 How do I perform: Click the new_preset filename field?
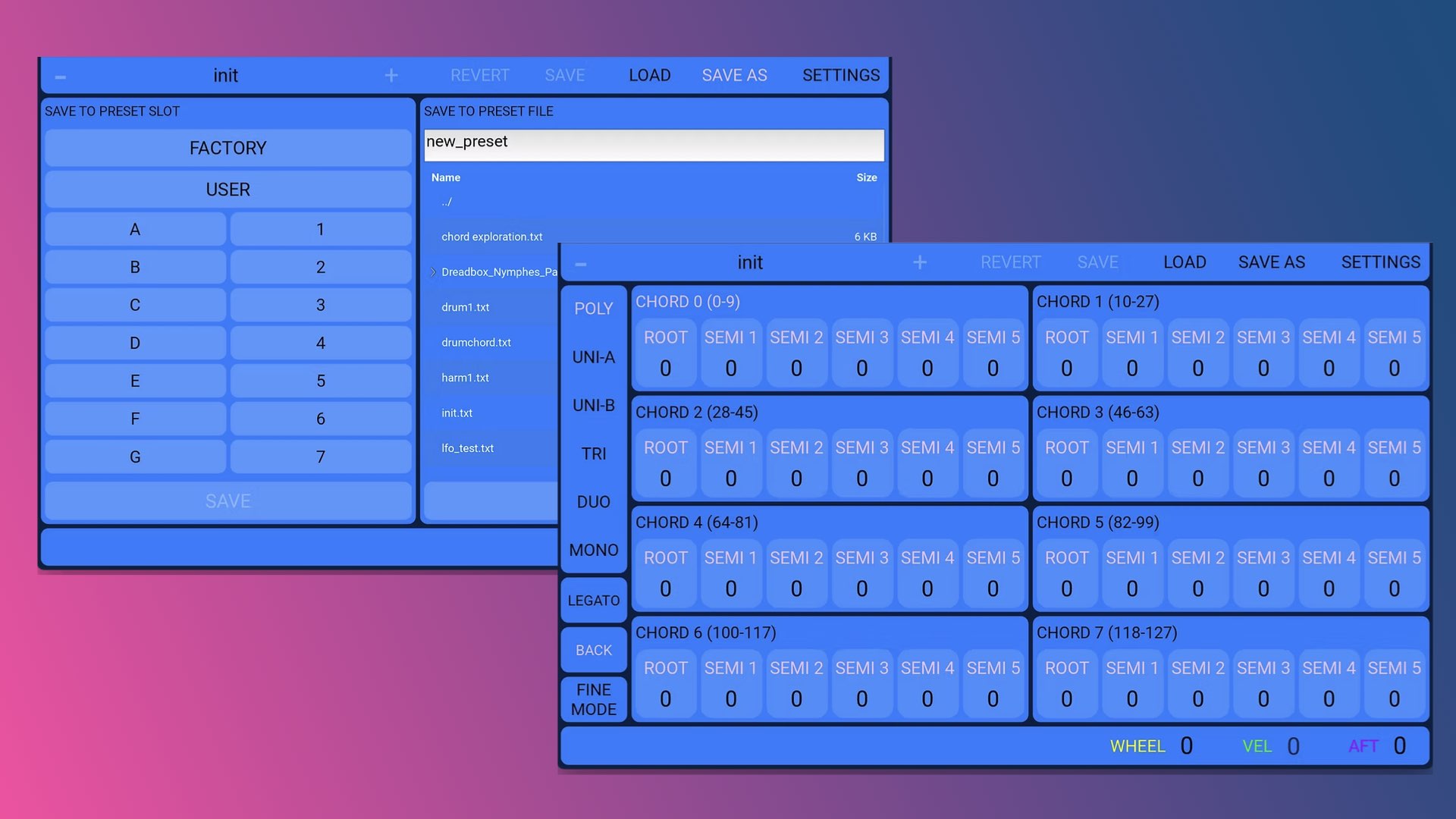click(654, 145)
